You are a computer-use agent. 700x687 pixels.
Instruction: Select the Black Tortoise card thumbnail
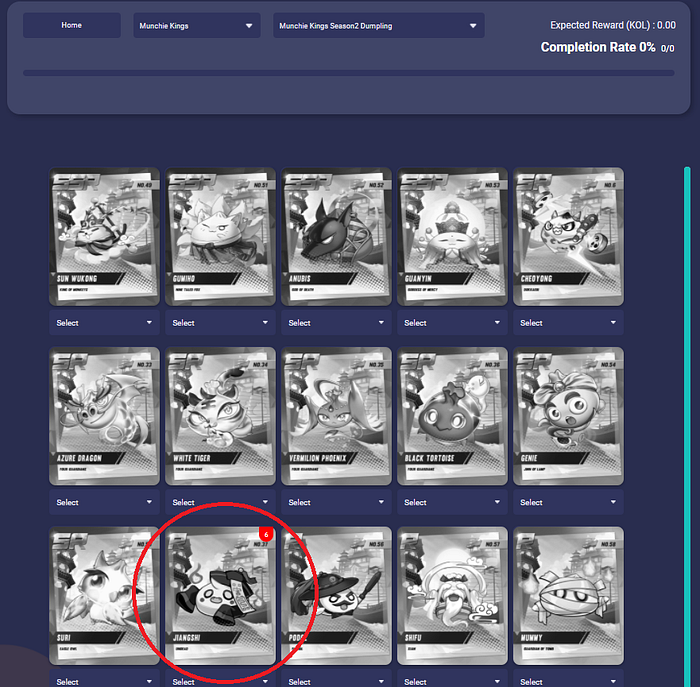tap(452, 416)
